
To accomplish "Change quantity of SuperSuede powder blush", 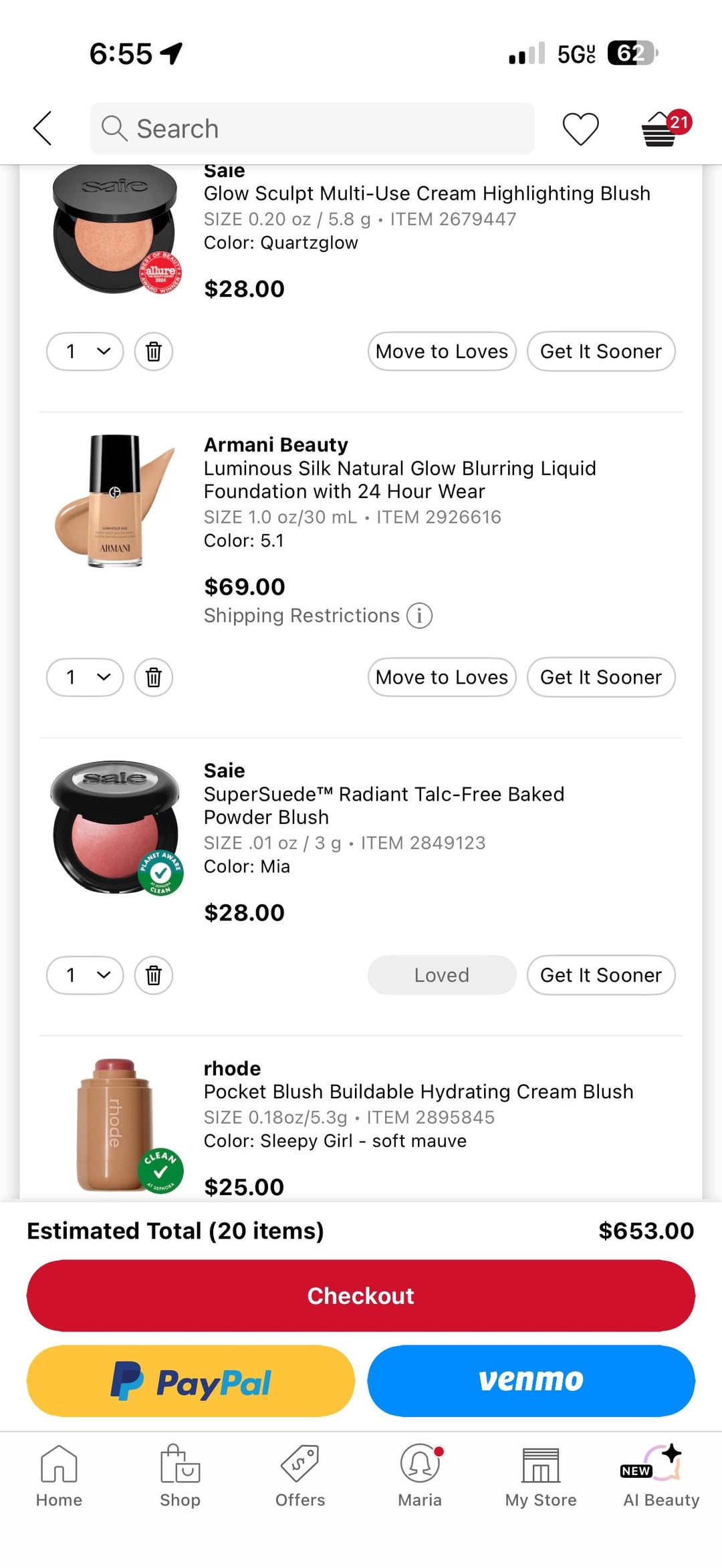I will coord(85,975).
